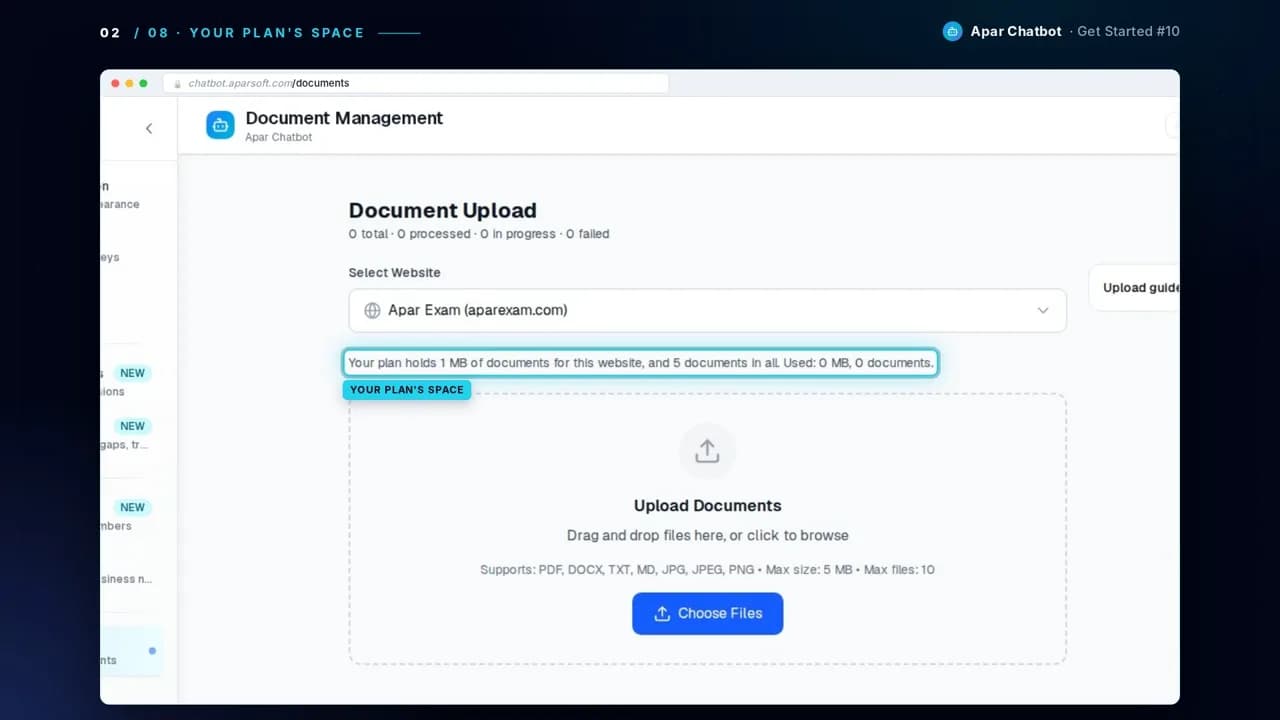Click the browser address bar showing chatbot.aparsoft.com/documents
This screenshot has height=720, width=1280.
click(x=415, y=83)
